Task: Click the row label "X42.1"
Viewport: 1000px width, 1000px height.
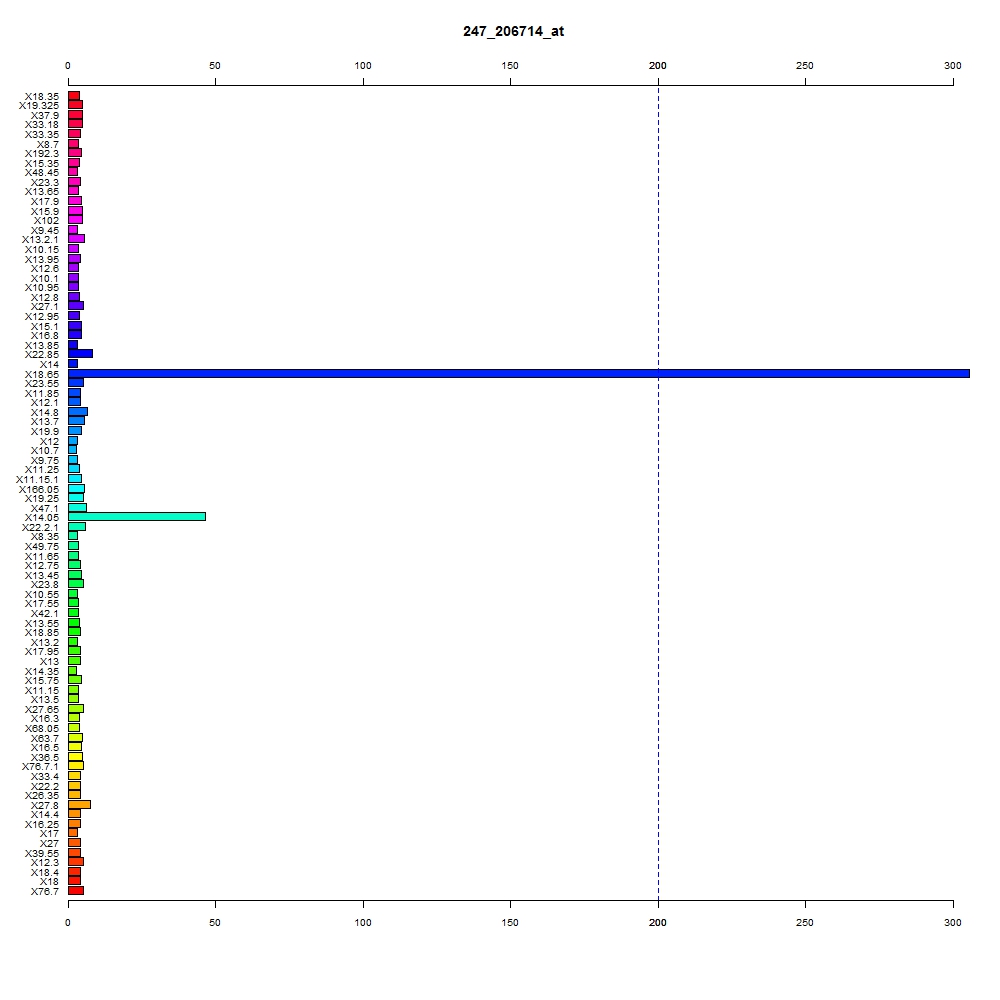Action: pos(45,614)
